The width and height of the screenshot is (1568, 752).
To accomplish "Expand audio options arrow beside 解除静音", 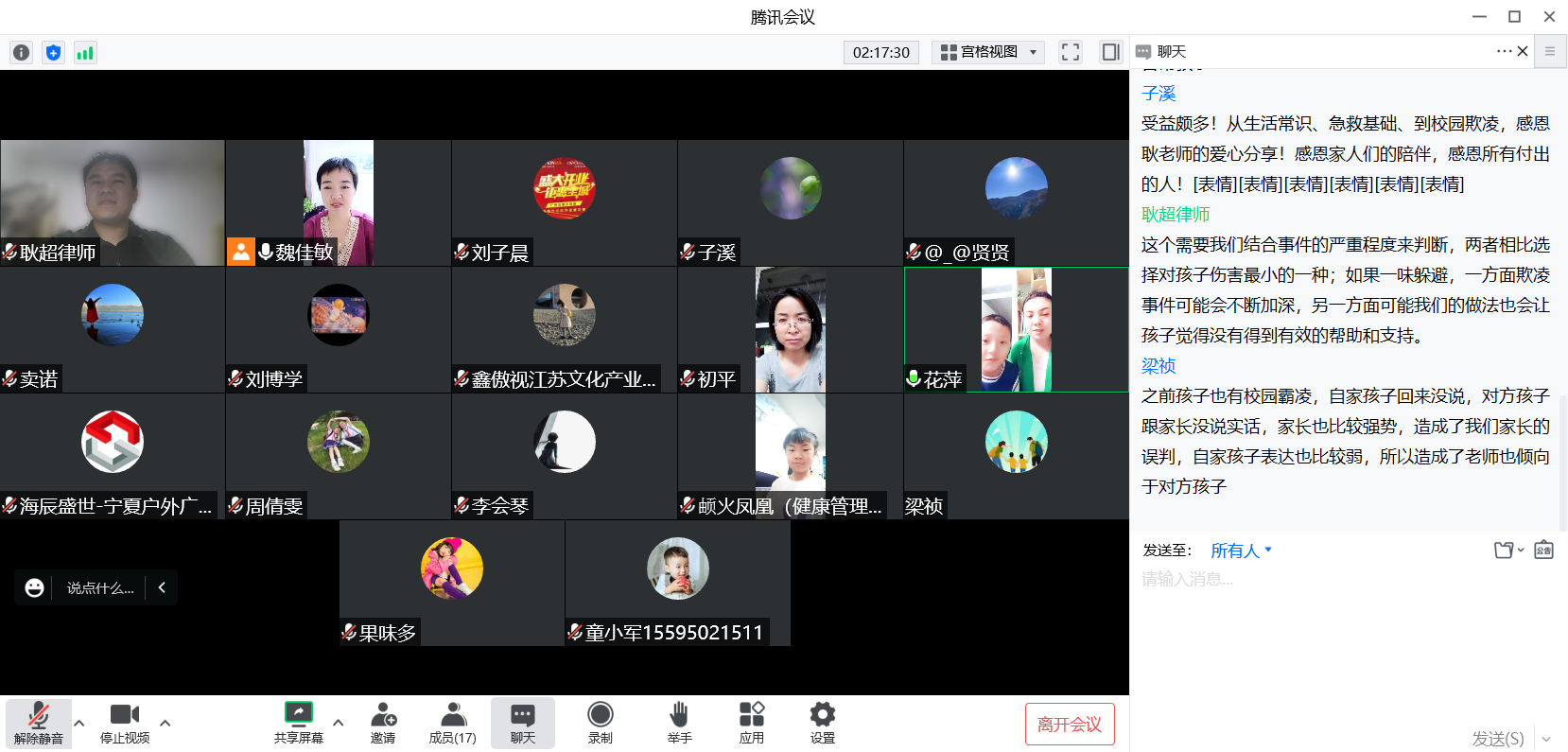I will pyautogui.click(x=79, y=723).
